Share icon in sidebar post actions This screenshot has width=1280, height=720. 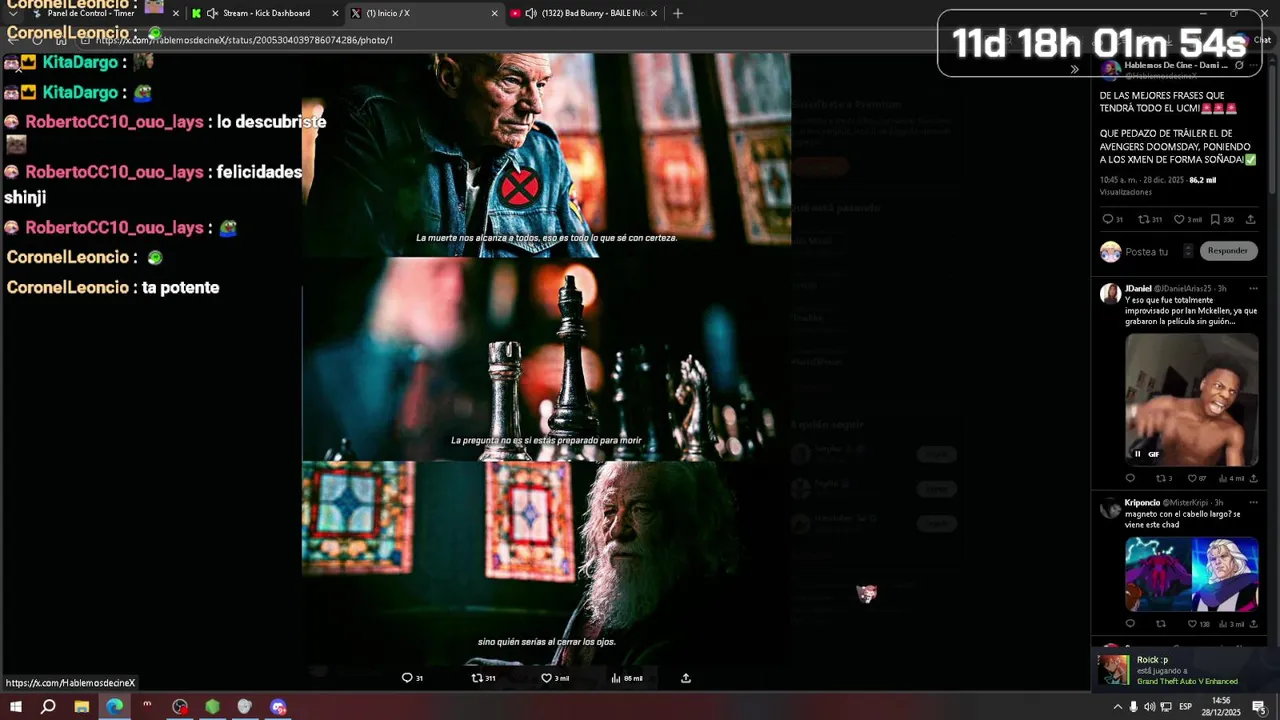pyautogui.click(x=1250, y=219)
